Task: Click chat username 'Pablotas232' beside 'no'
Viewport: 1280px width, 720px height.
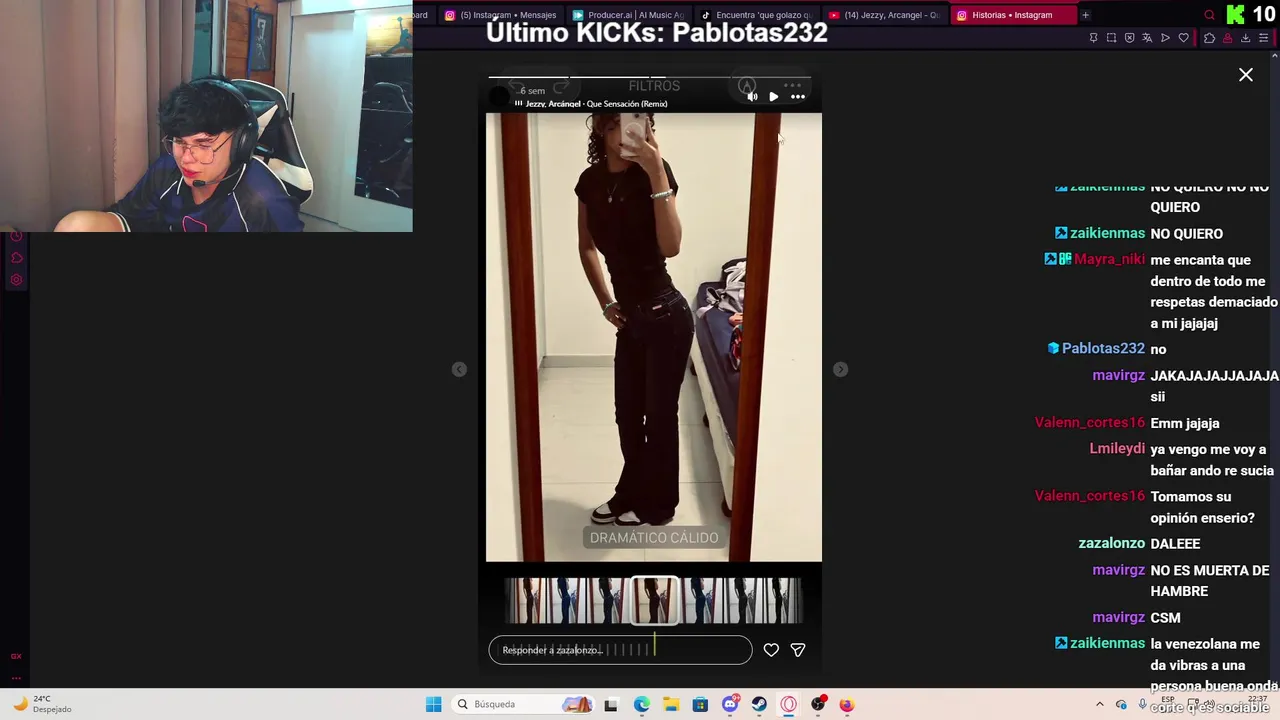Action: pyautogui.click(x=1103, y=348)
